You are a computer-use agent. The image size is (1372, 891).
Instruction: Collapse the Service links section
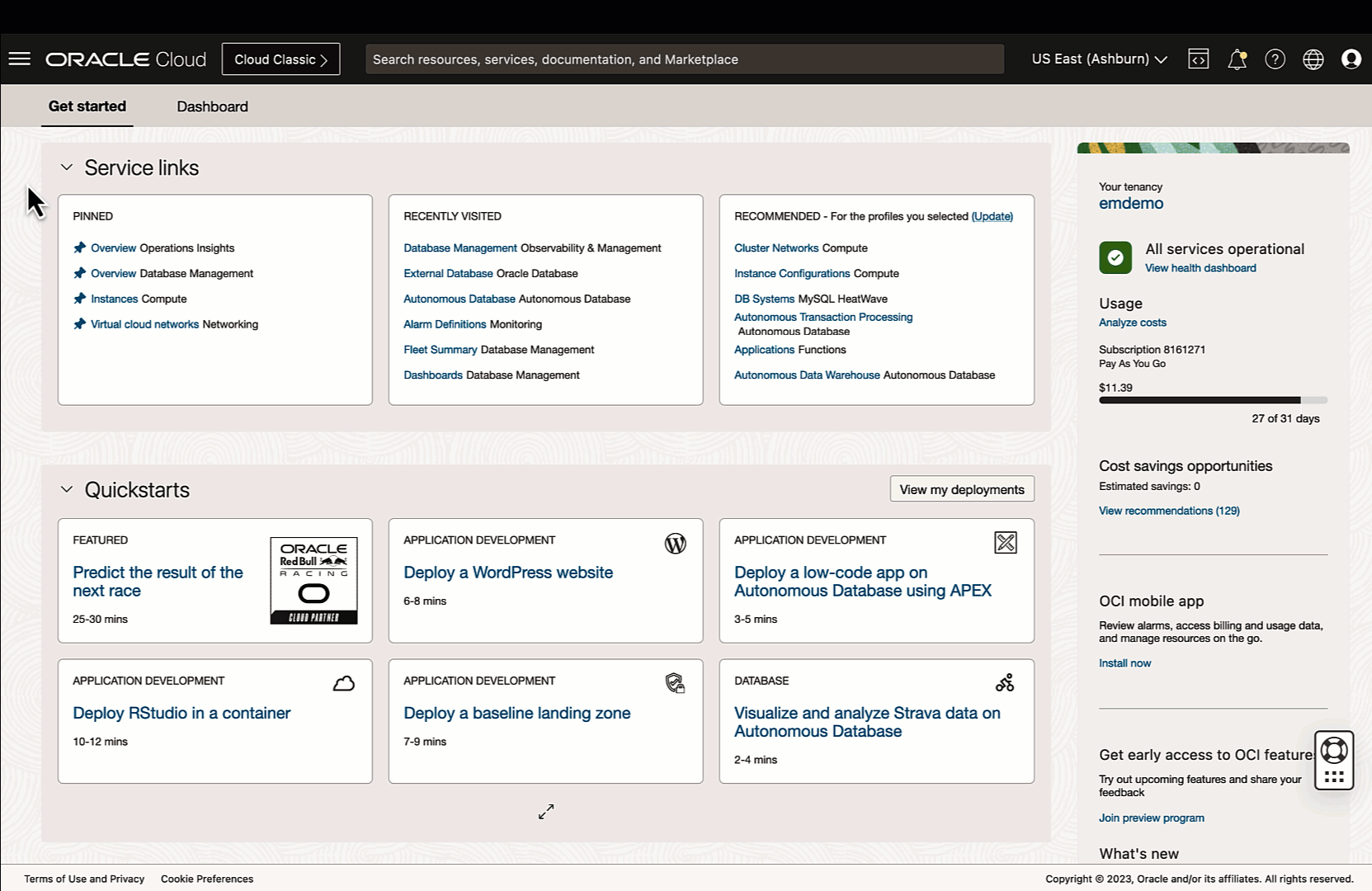[x=67, y=167]
